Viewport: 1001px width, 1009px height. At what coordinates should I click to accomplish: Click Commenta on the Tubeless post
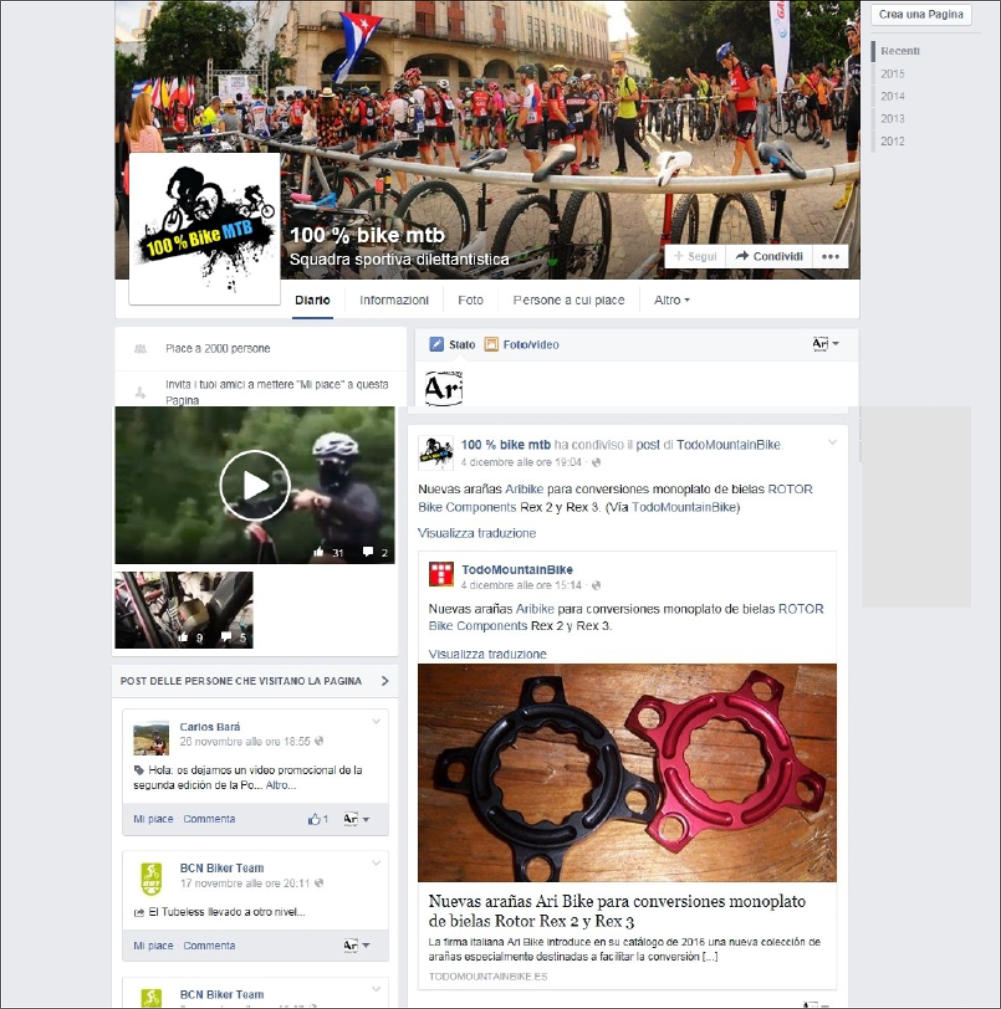209,945
